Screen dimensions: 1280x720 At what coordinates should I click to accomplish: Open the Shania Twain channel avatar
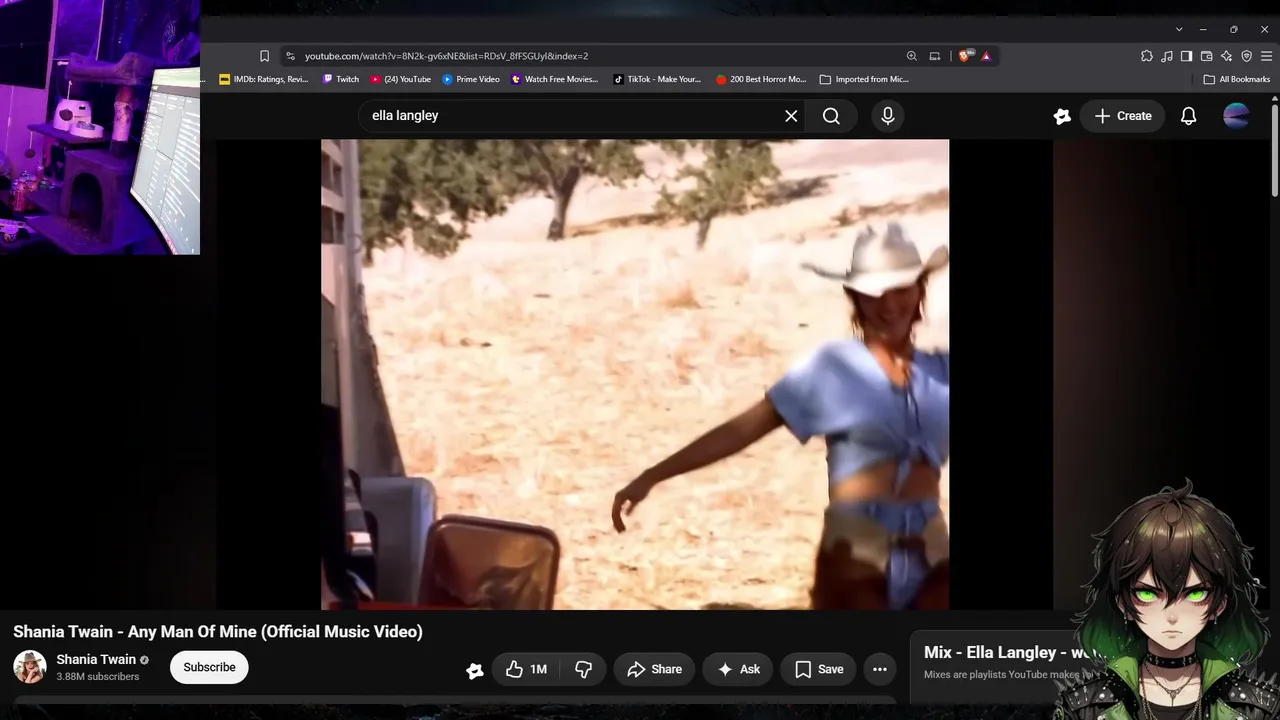pyautogui.click(x=30, y=667)
